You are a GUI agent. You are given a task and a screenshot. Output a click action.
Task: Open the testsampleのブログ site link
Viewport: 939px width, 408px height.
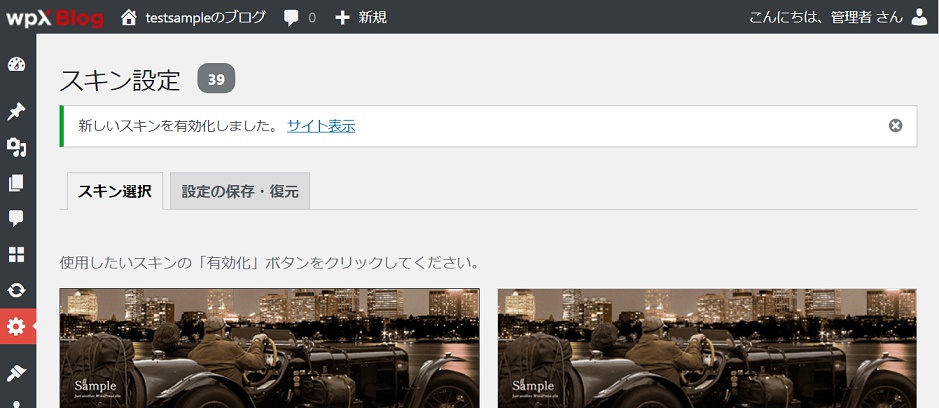[x=205, y=17]
